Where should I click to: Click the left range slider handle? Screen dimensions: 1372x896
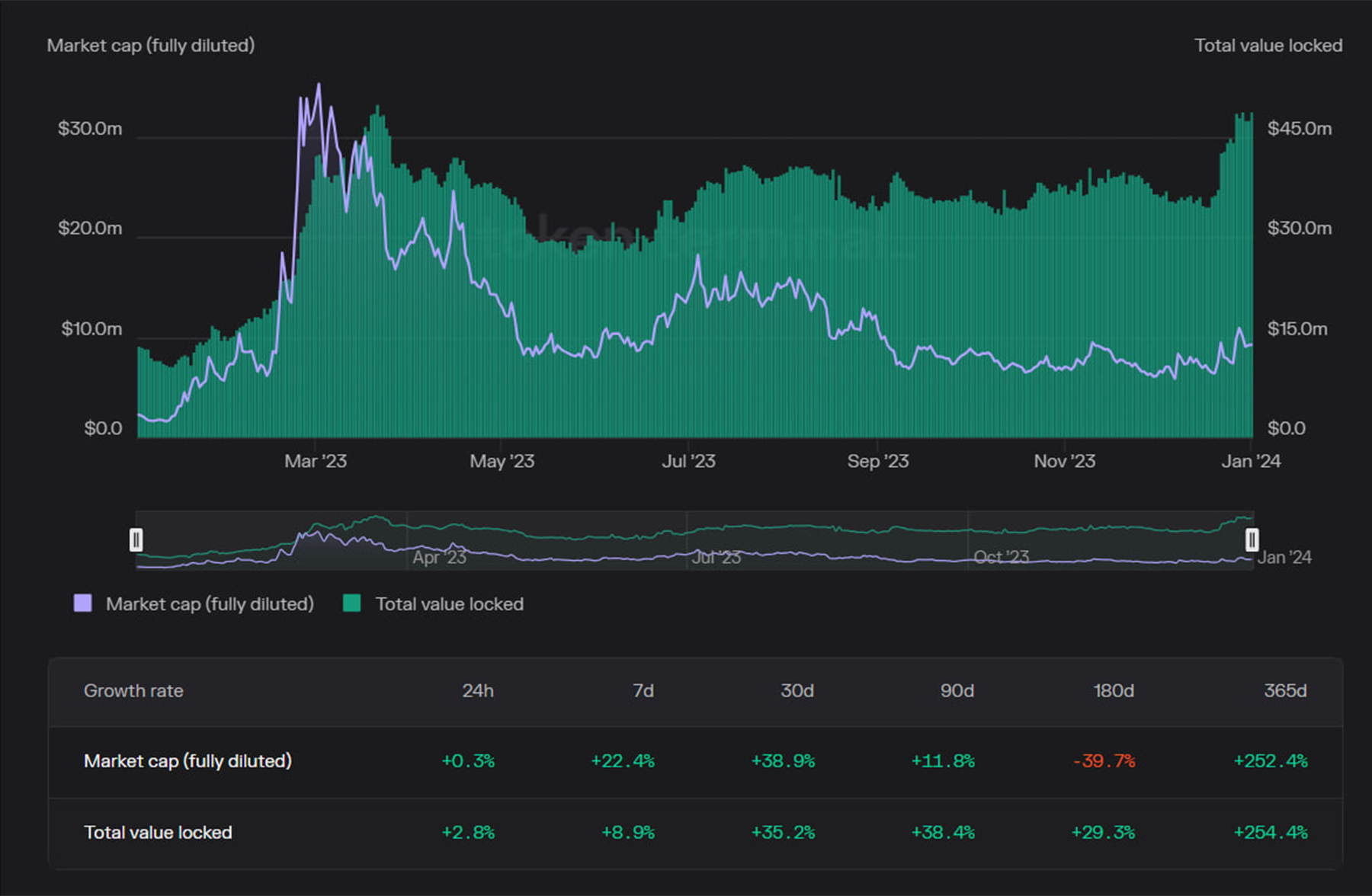136,540
